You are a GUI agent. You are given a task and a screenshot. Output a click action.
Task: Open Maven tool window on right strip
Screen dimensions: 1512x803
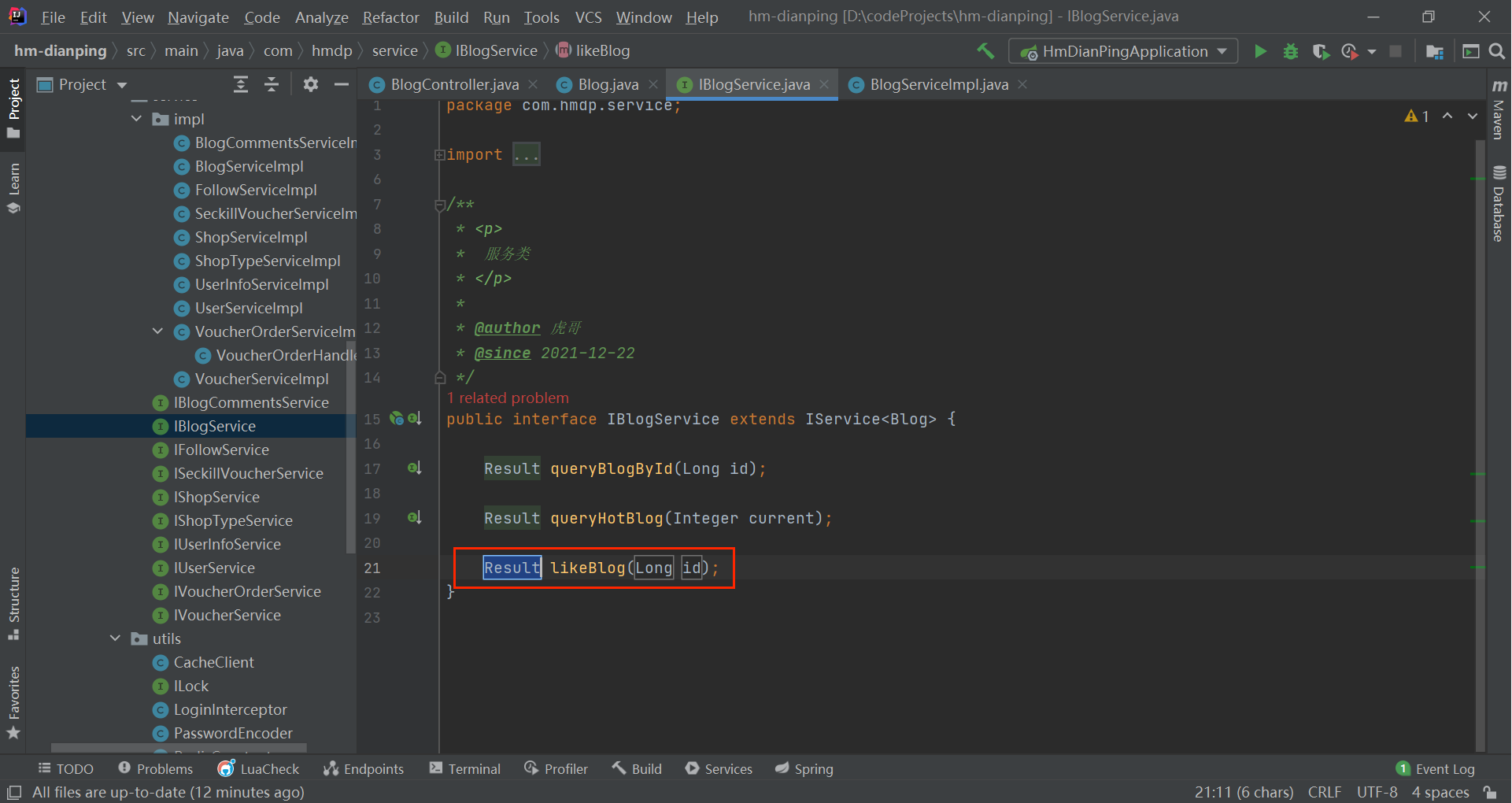click(x=1499, y=110)
